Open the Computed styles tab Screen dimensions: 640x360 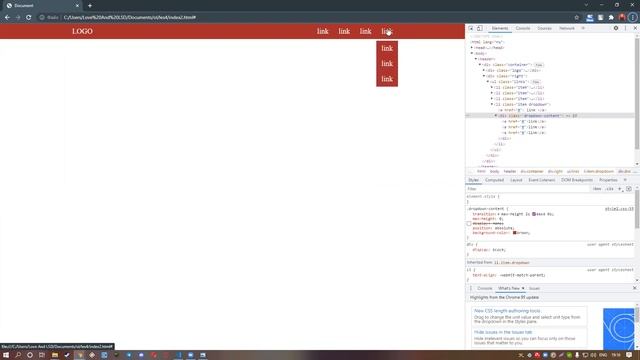click(494, 180)
